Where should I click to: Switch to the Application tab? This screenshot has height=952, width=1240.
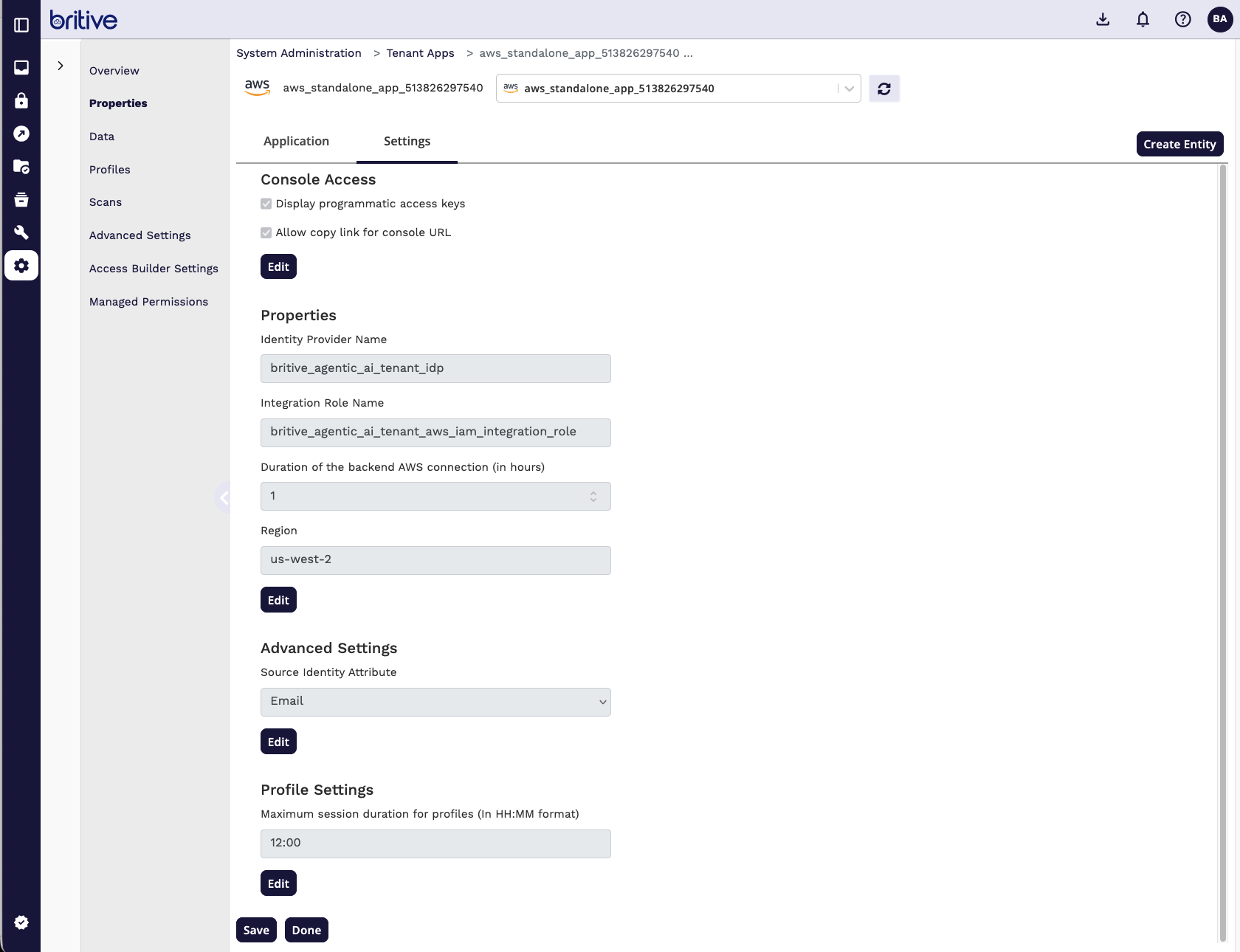[296, 141]
